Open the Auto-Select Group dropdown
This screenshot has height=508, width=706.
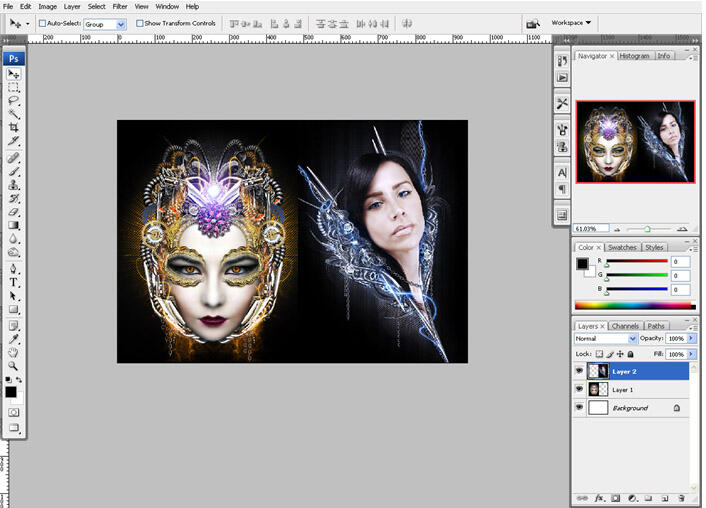point(120,24)
